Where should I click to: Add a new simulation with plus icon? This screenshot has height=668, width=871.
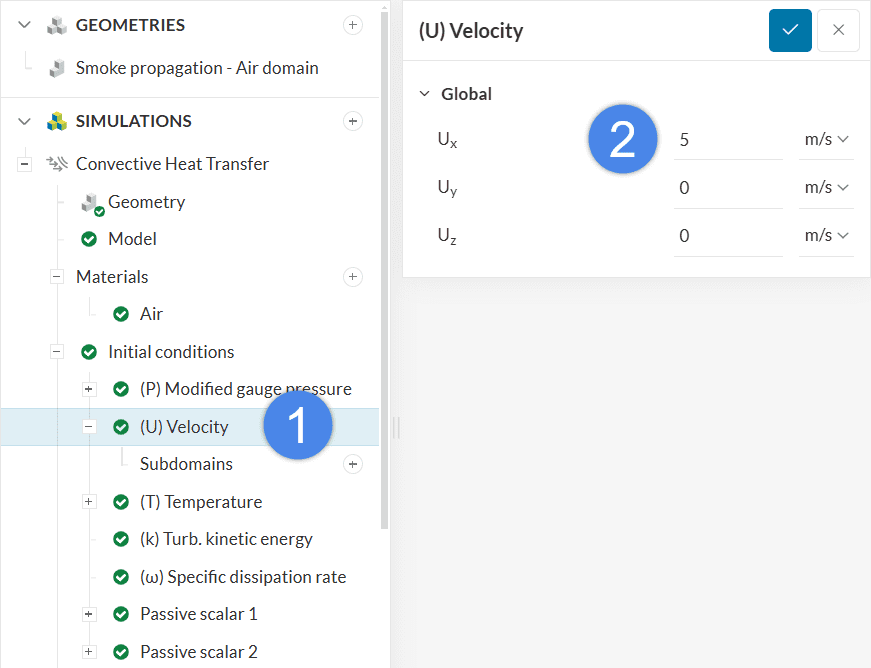pos(352,121)
